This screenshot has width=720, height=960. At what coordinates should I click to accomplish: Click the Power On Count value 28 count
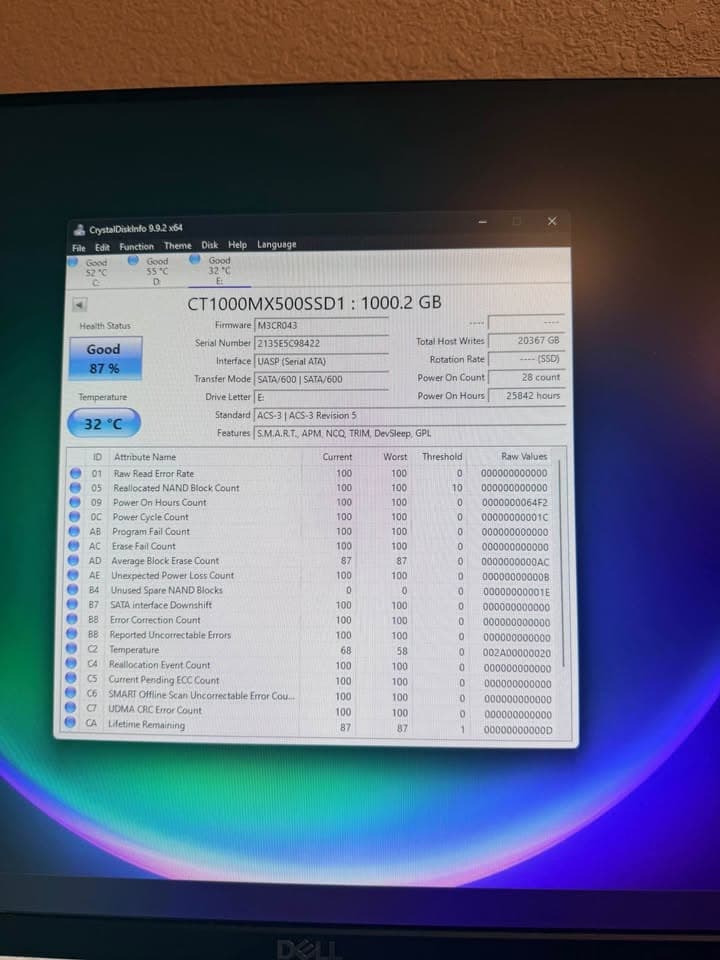(526, 377)
